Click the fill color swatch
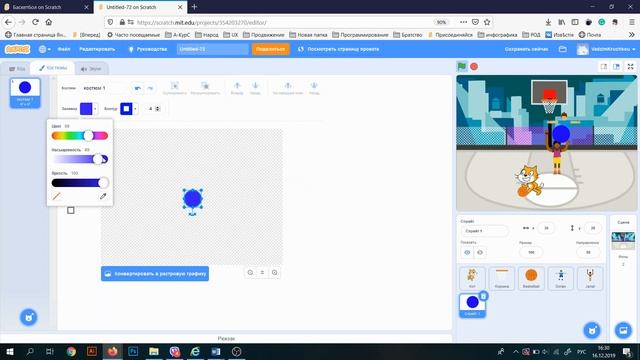640x360 pixels. [86, 109]
